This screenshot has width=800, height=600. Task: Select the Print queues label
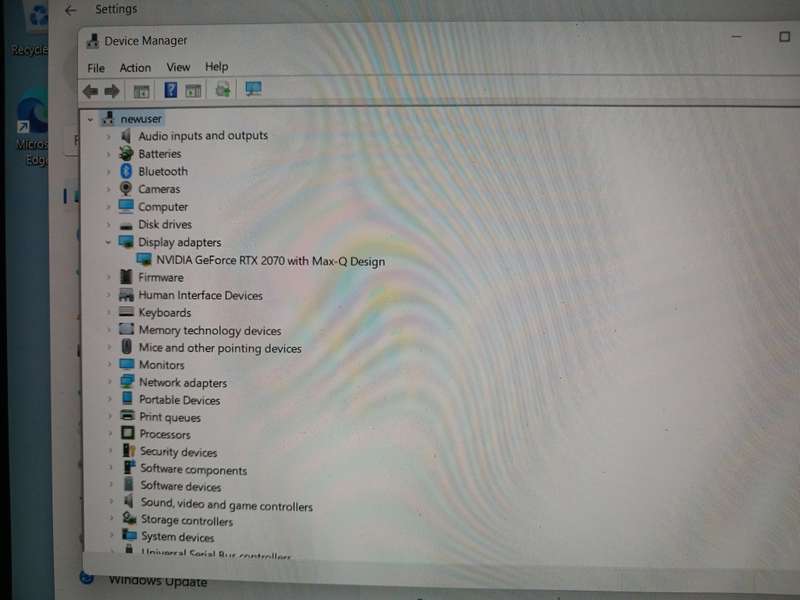(x=170, y=417)
